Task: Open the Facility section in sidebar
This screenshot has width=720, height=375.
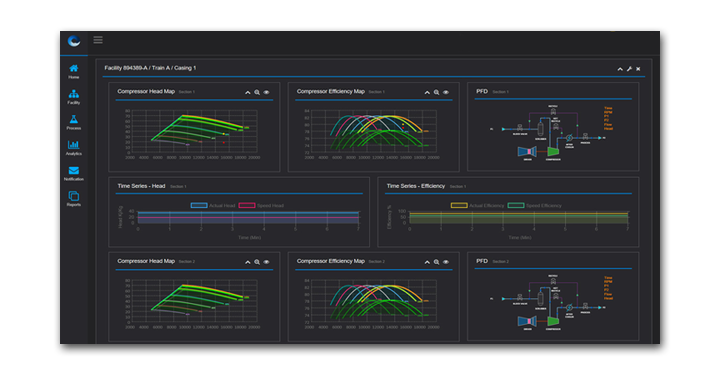Action: (x=73, y=97)
